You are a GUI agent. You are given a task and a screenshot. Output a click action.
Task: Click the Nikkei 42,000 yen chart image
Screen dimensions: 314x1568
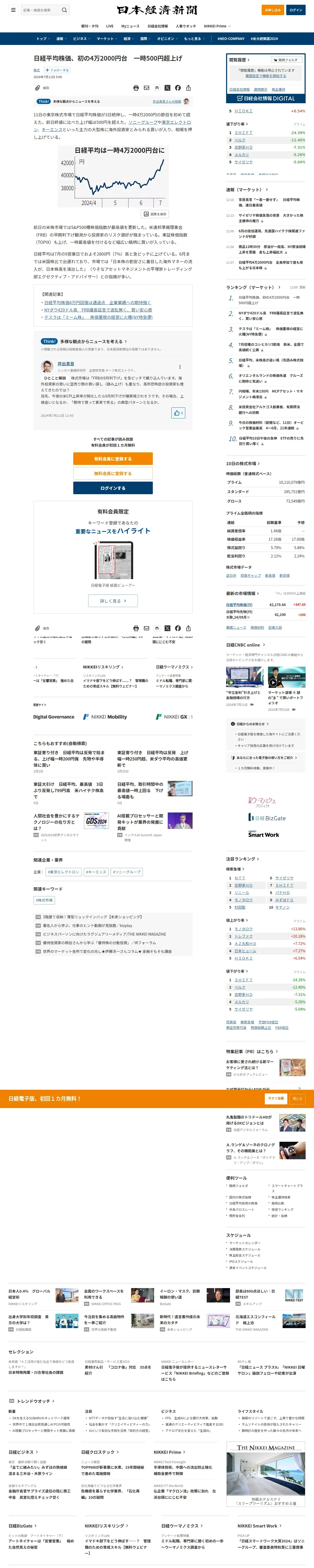coord(113,176)
